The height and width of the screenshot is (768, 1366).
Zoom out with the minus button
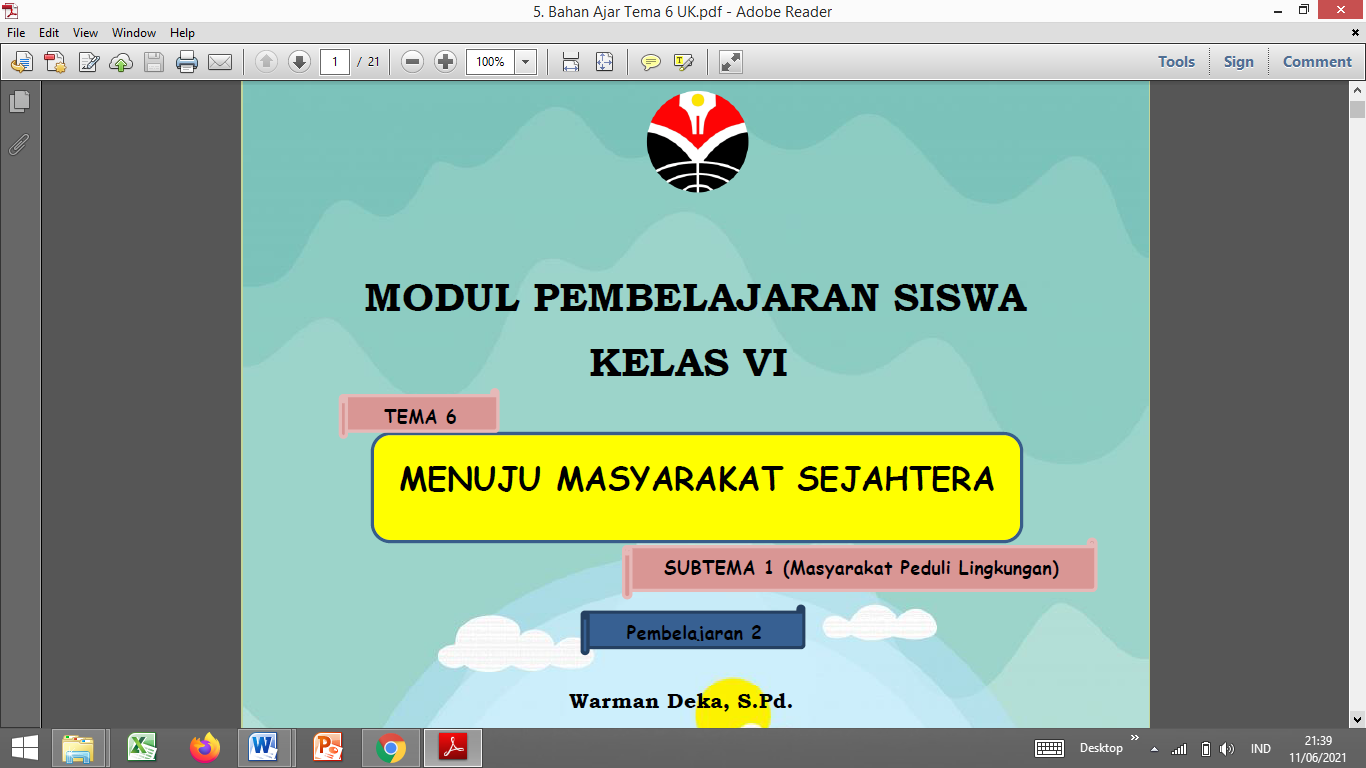(413, 62)
